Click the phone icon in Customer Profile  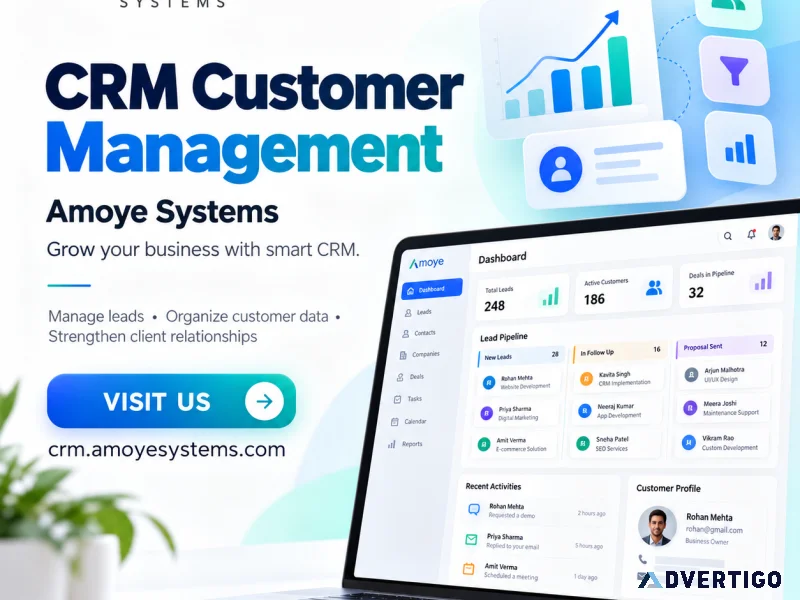click(x=642, y=560)
